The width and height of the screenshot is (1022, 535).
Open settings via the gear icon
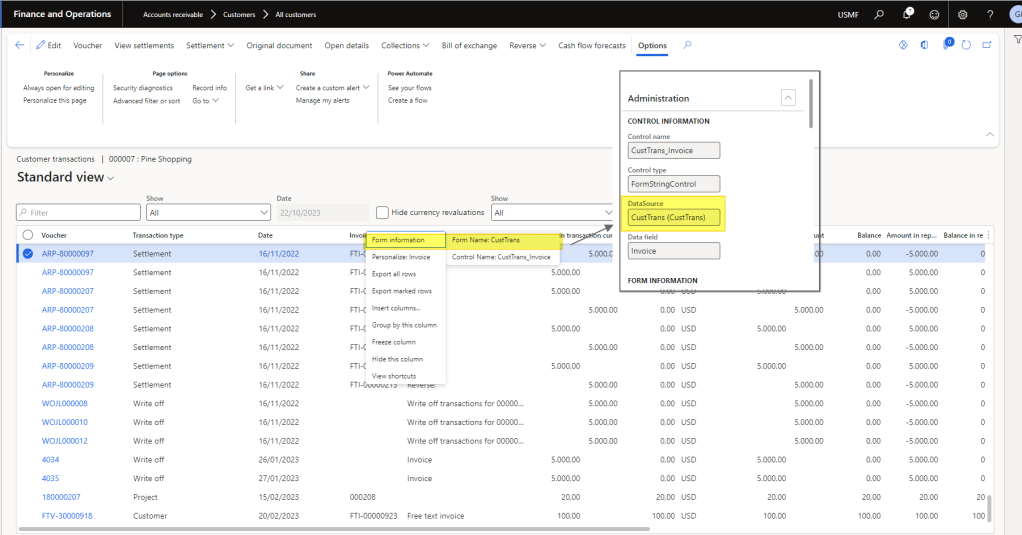(962, 15)
